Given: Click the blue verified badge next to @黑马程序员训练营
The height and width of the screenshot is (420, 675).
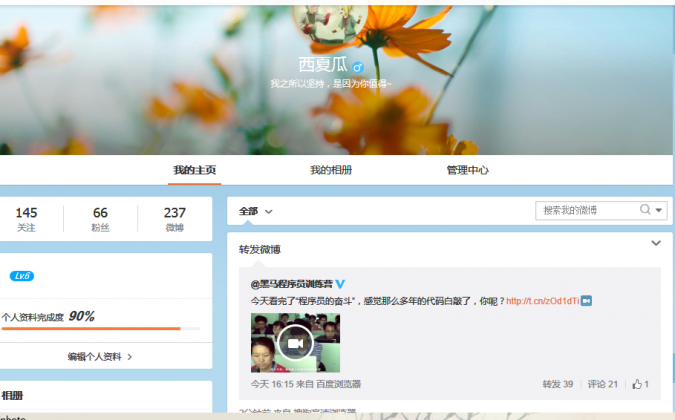Looking at the screenshot, I should [x=340, y=284].
